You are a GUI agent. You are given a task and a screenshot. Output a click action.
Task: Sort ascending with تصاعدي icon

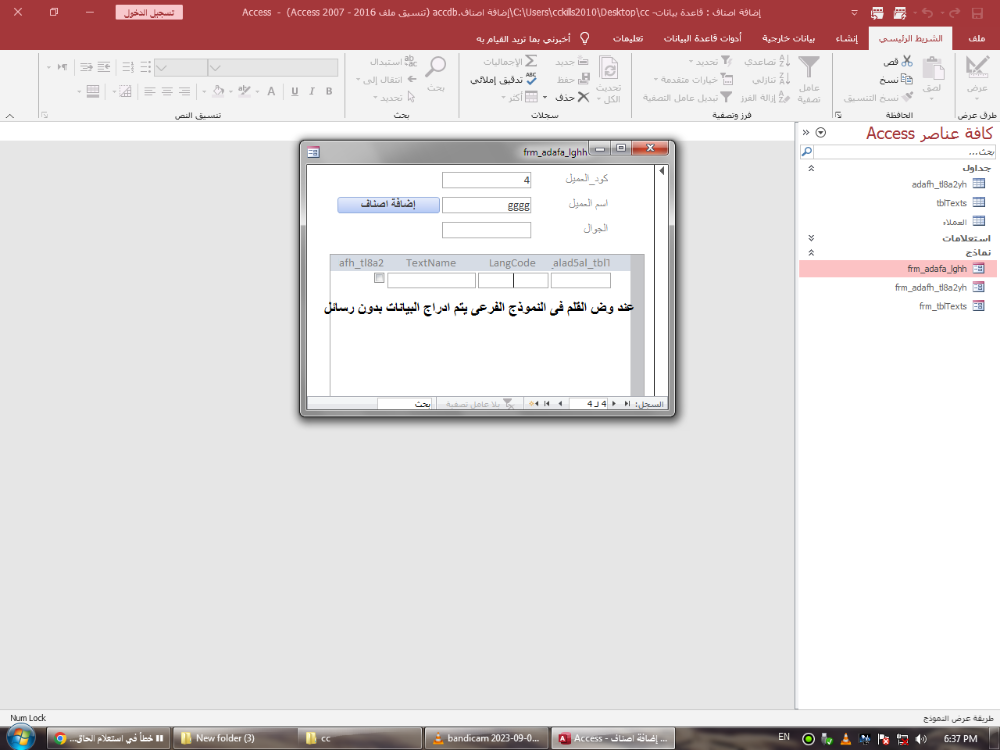(x=784, y=61)
